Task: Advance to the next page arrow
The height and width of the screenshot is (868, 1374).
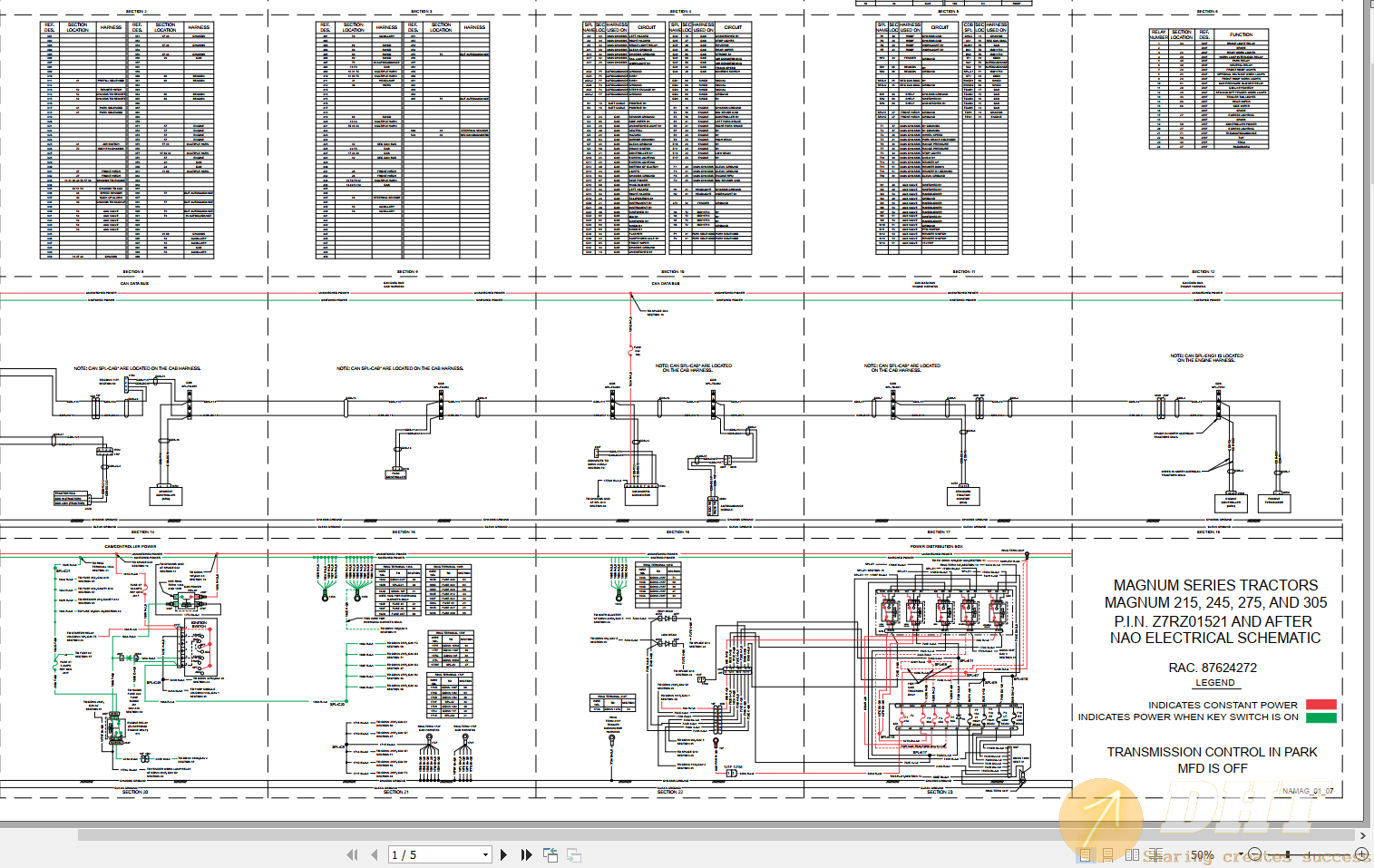Action: coord(503,854)
